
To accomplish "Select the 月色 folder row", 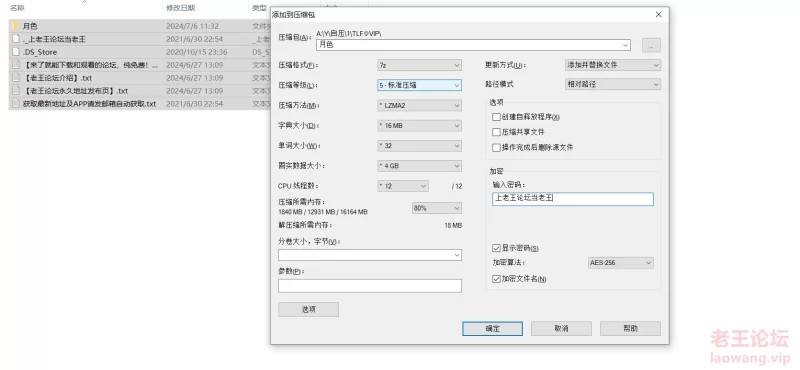I will 140,26.
